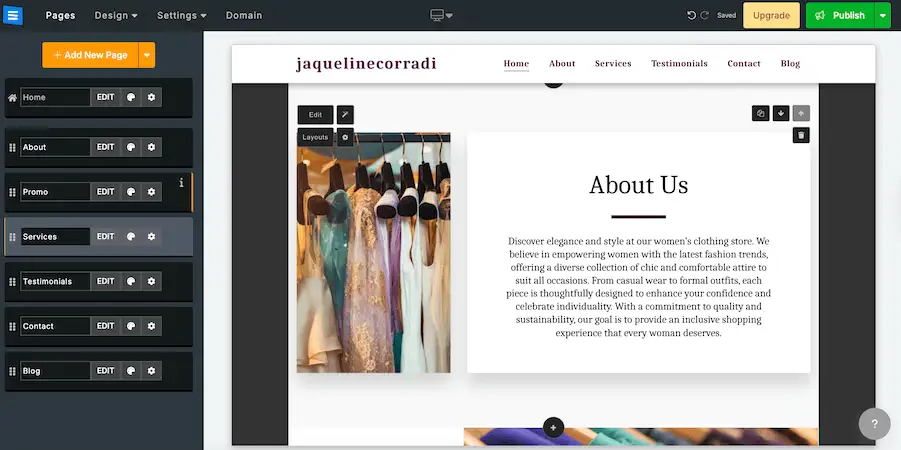Click the About page name field
901x450 pixels.
click(x=55, y=147)
